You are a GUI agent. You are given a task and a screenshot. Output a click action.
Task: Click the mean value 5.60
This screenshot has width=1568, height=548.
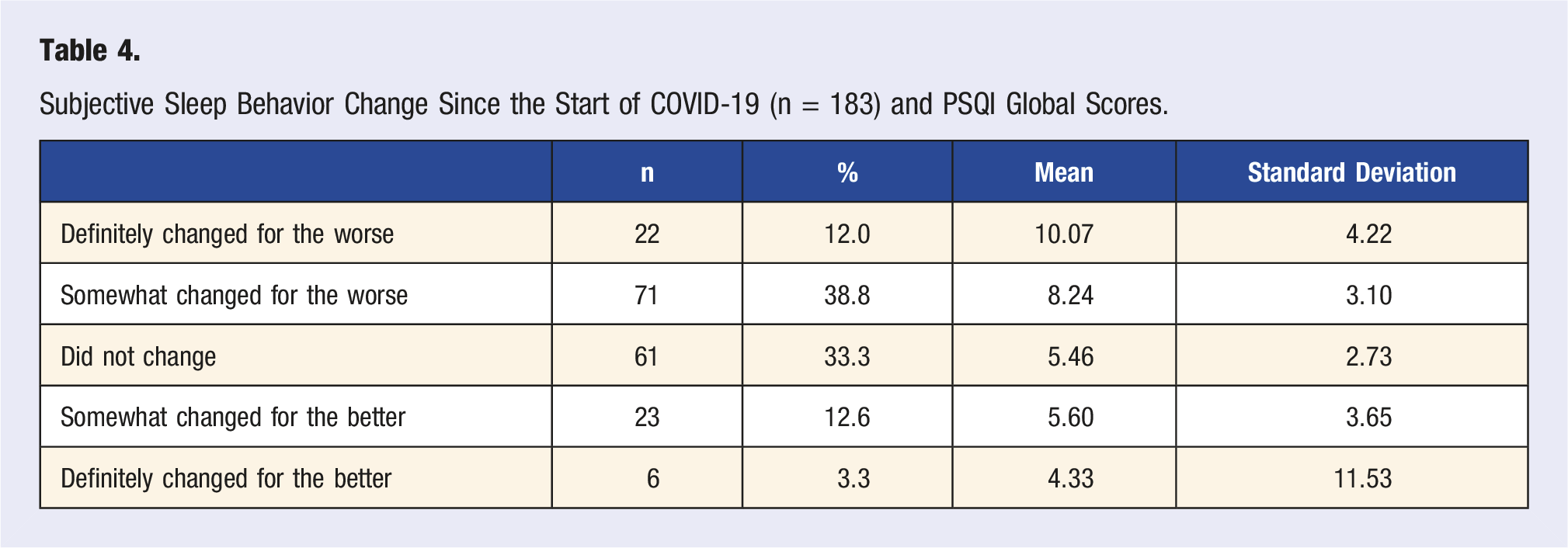click(x=1071, y=417)
